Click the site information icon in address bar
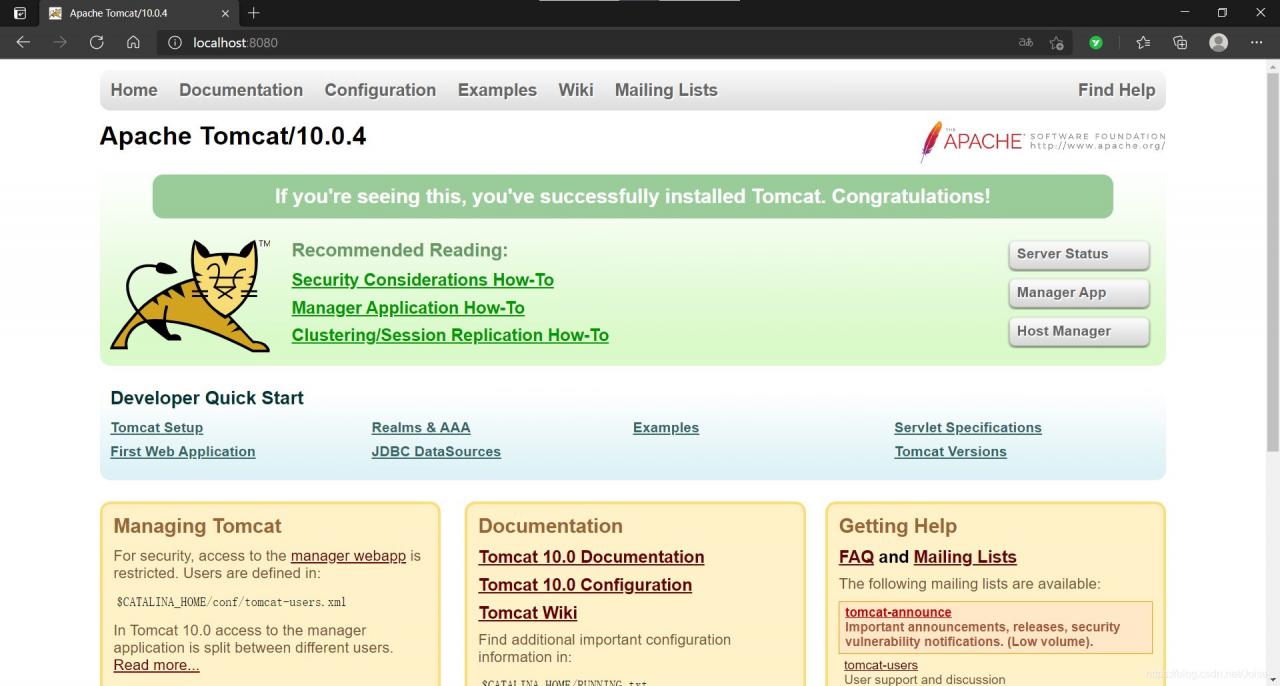 [175, 42]
